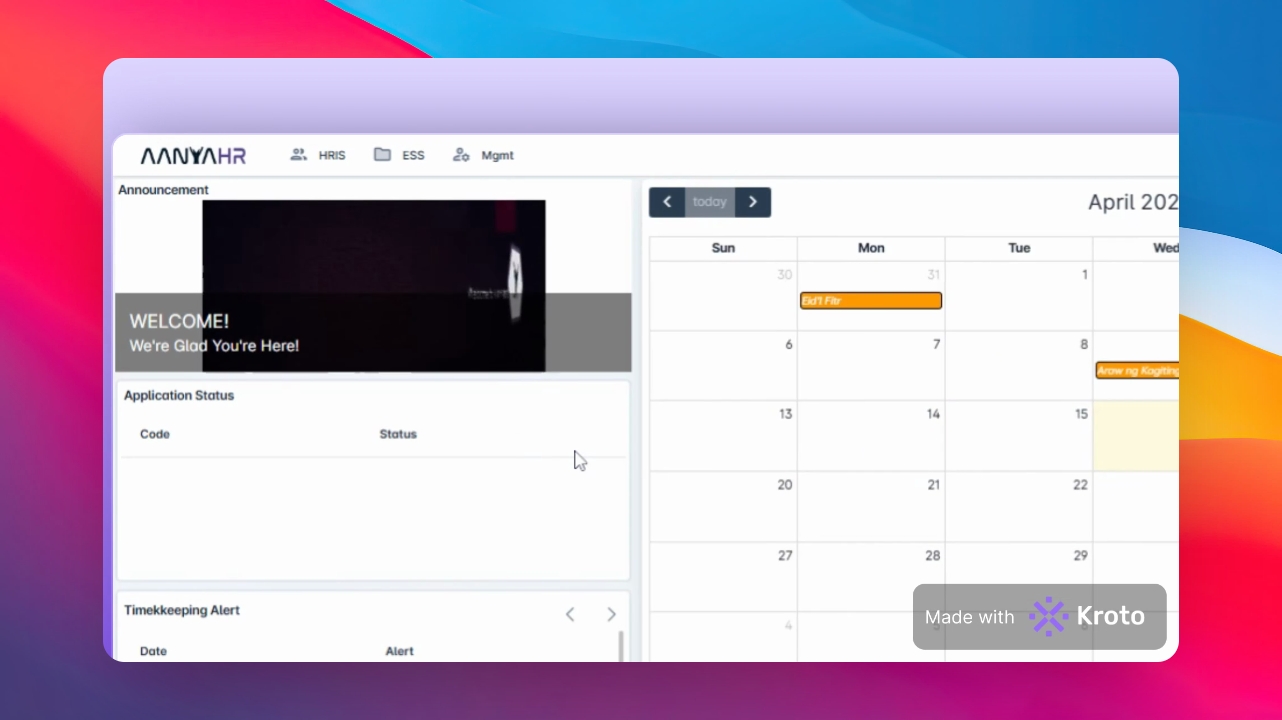Open the ESS menu
Image resolution: width=1282 pixels, height=720 pixels.
click(x=399, y=155)
